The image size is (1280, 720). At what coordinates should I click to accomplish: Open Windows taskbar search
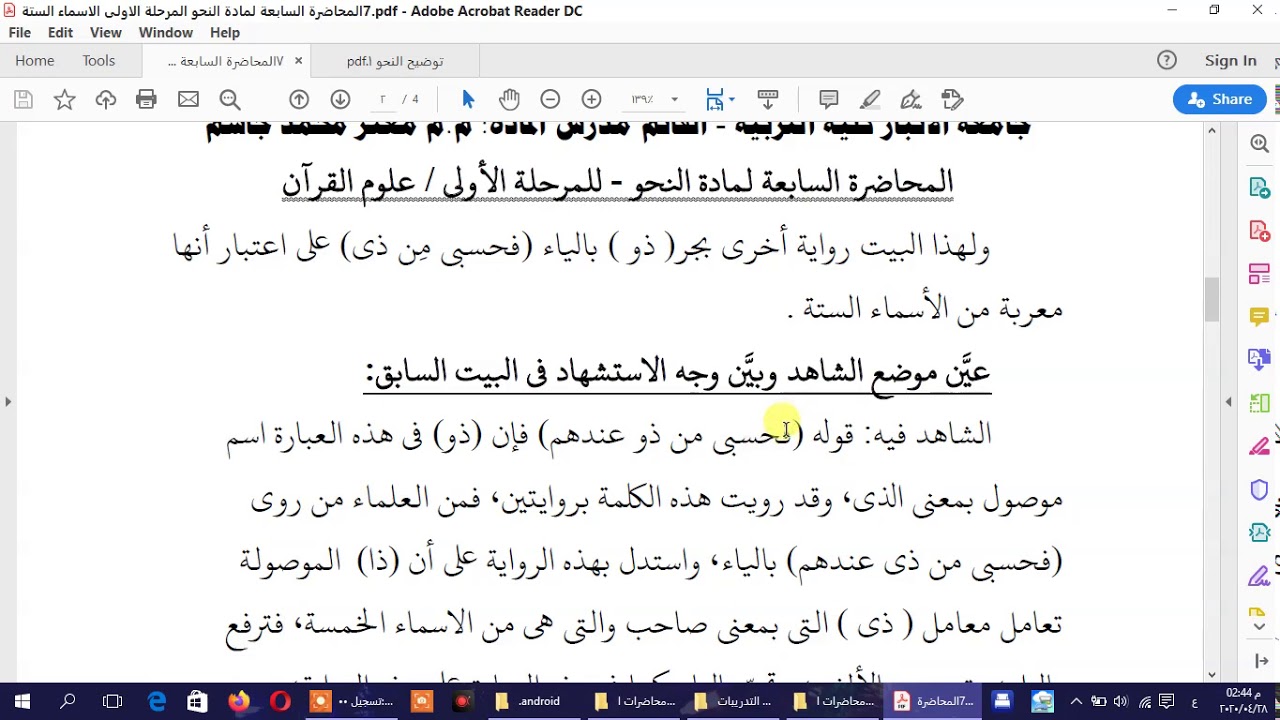pos(68,702)
